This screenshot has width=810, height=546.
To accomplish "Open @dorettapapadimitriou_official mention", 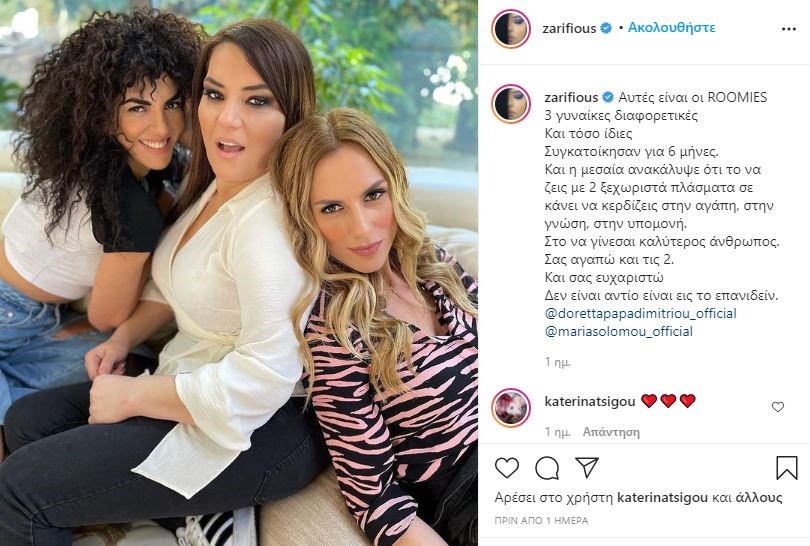I will tap(641, 313).
